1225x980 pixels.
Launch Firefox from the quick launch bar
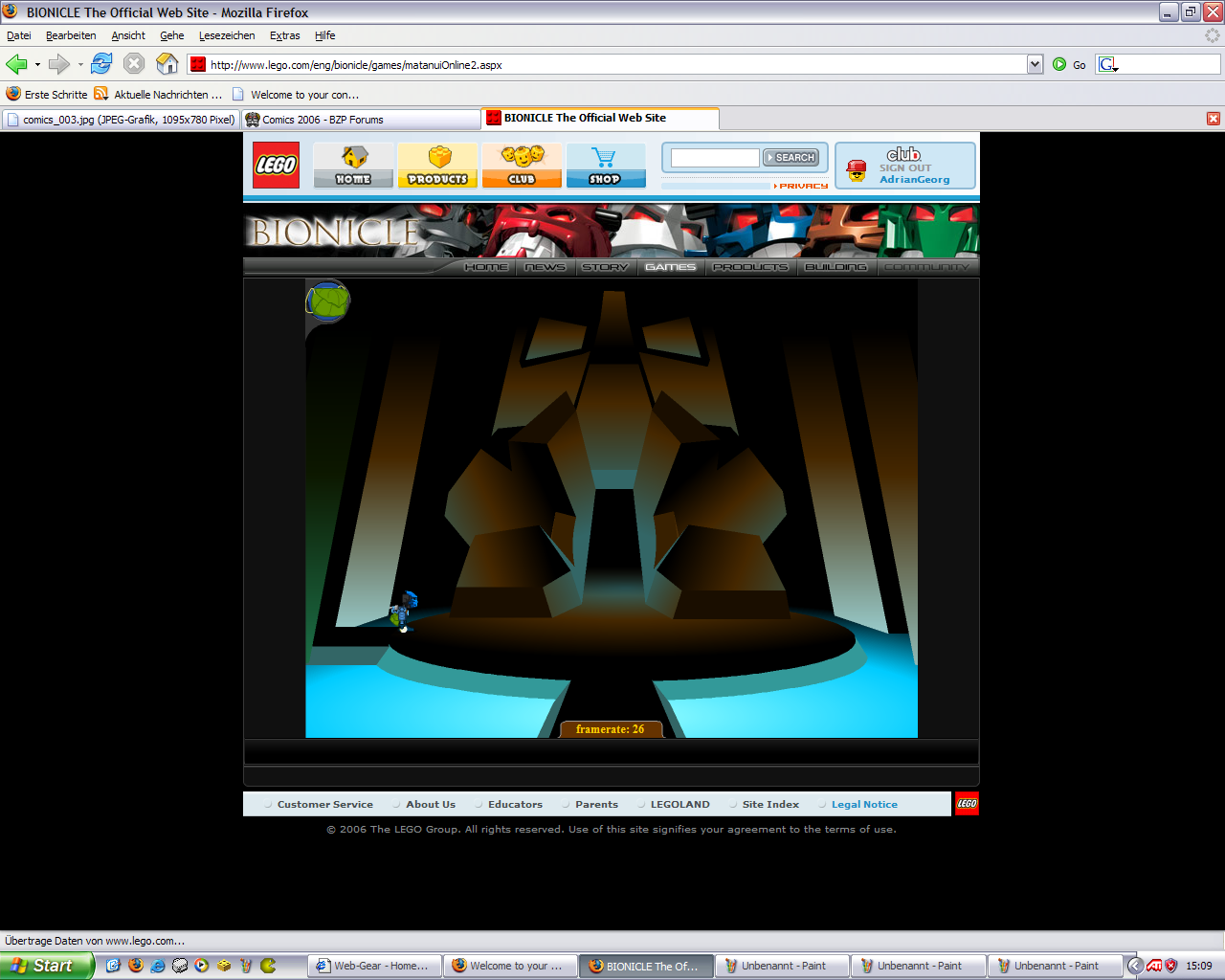pyautogui.click(x=136, y=966)
